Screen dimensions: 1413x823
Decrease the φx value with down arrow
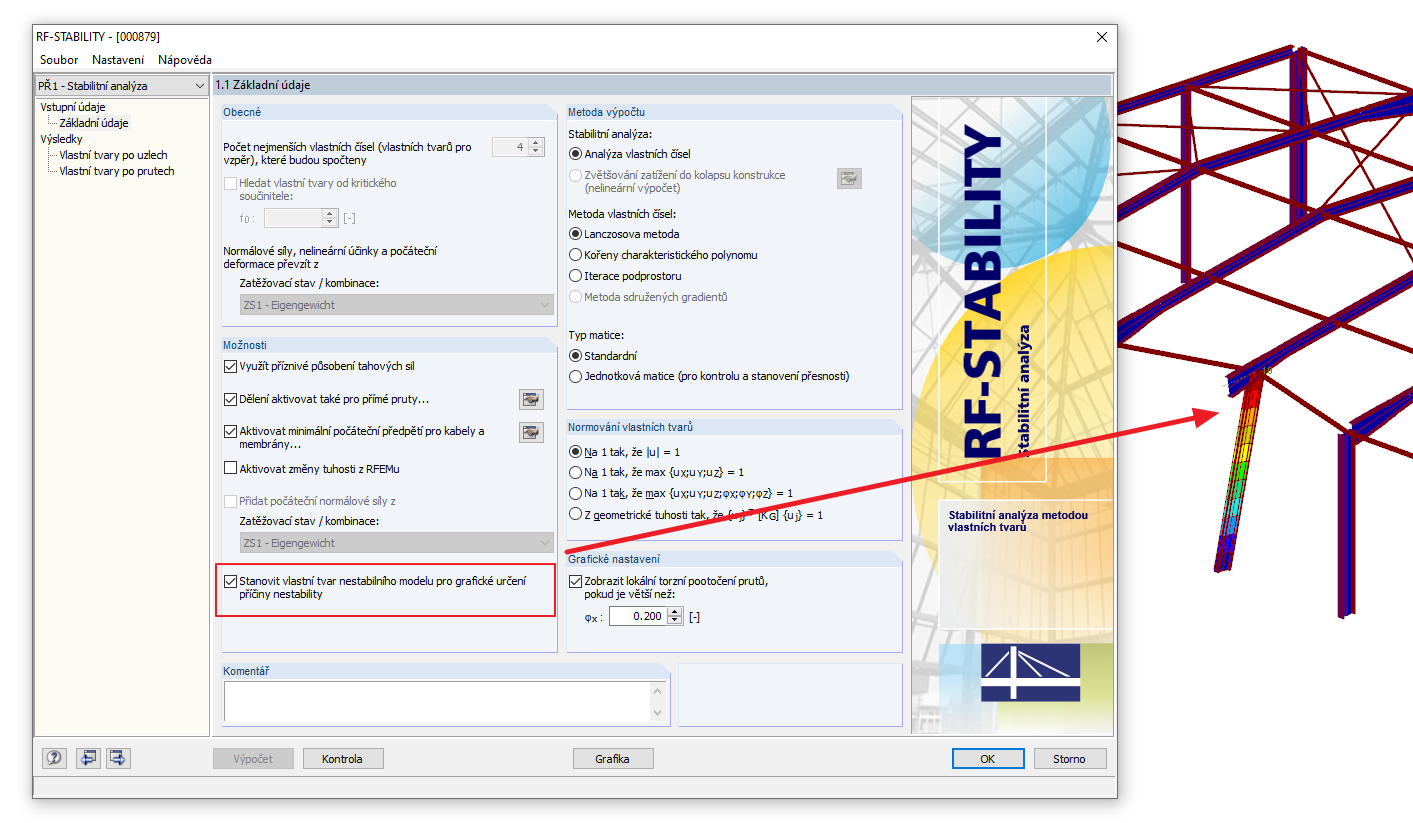point(675,621)
